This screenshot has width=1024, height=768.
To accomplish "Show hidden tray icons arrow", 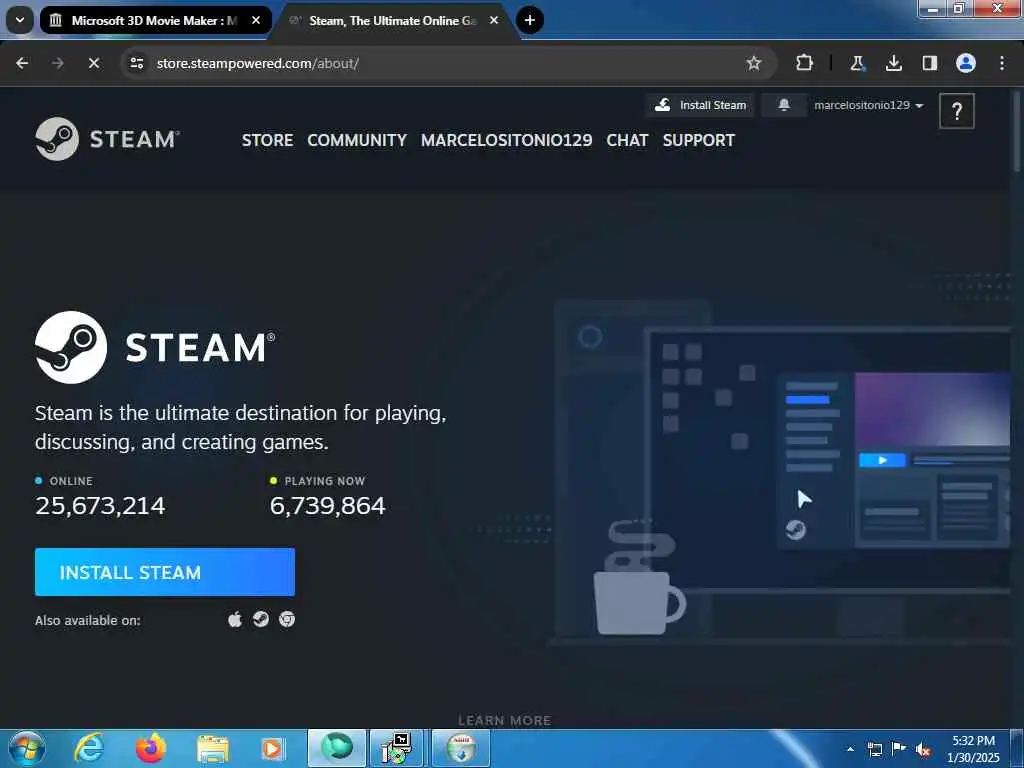I will click(850, 750).
